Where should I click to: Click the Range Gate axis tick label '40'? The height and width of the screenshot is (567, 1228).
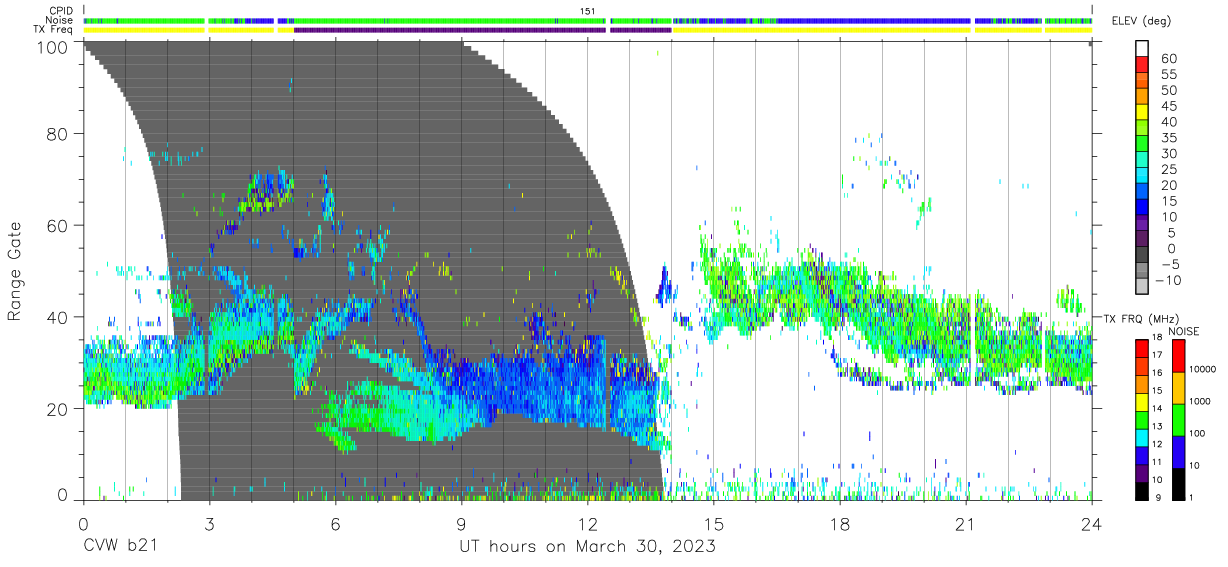tap(59, 317)
